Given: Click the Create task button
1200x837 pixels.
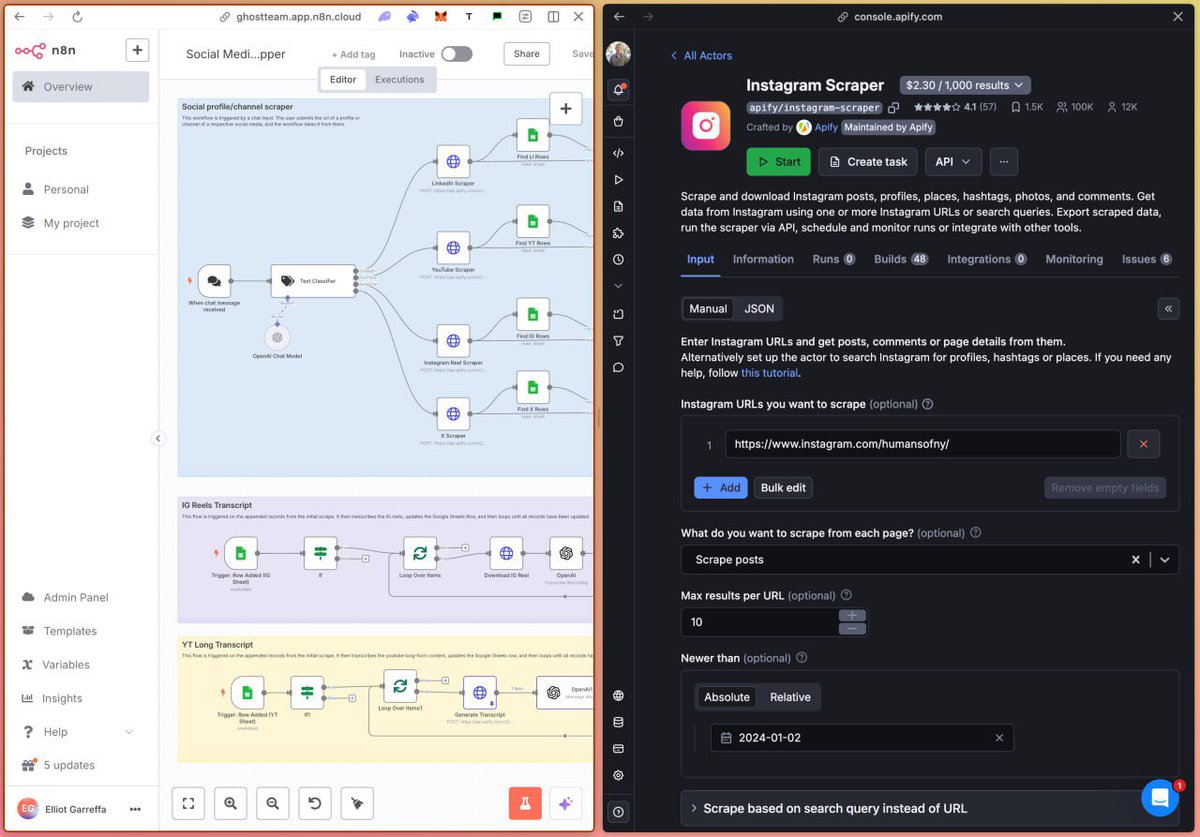Looking at the screenshot, I should [868, 161].
